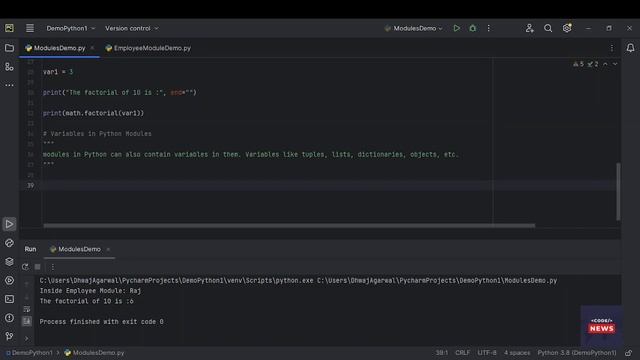
Task: Click the editor vertical scrollbar thumb
Action: (618, 191)
